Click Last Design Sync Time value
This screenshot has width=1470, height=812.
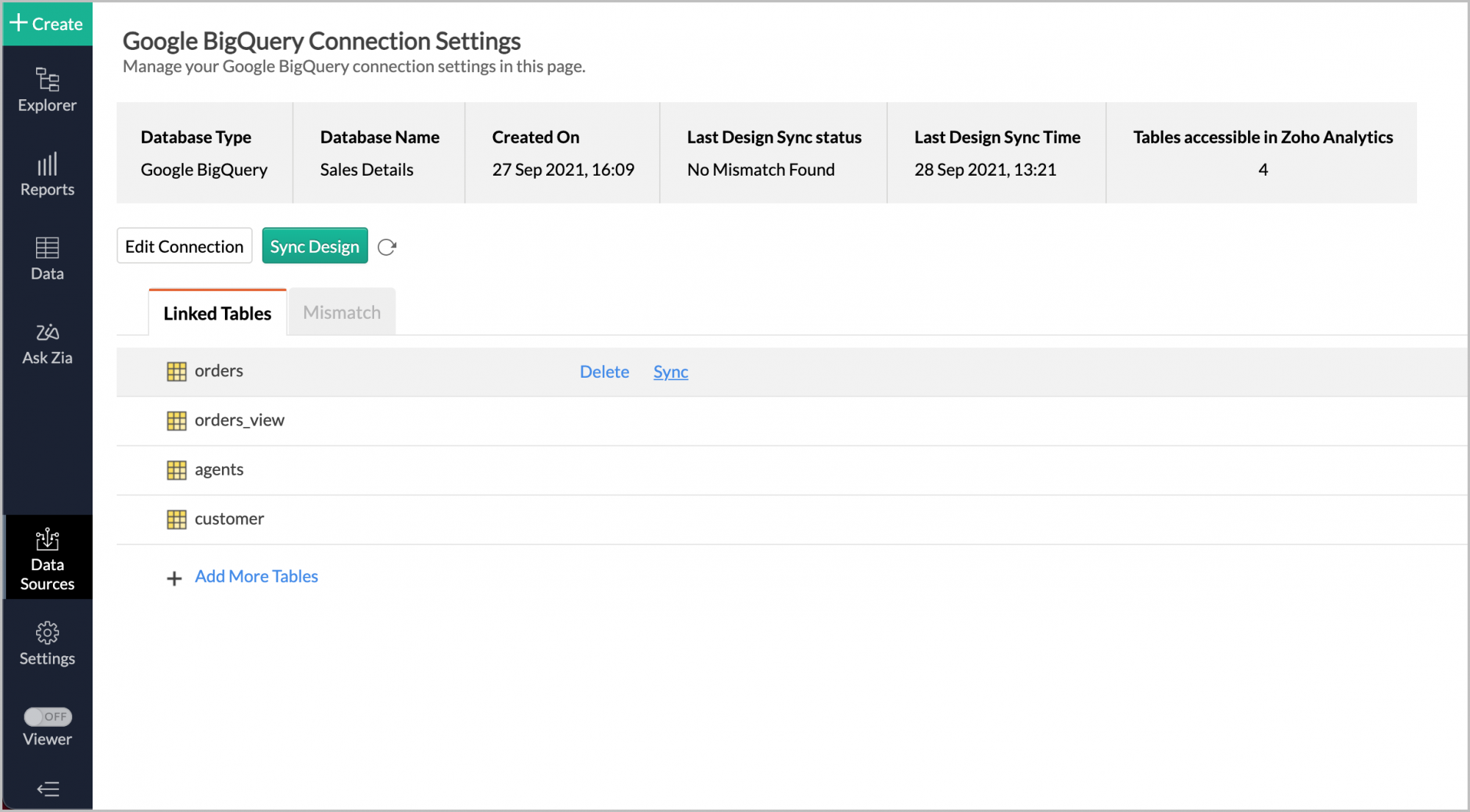[x=985, y=170]
